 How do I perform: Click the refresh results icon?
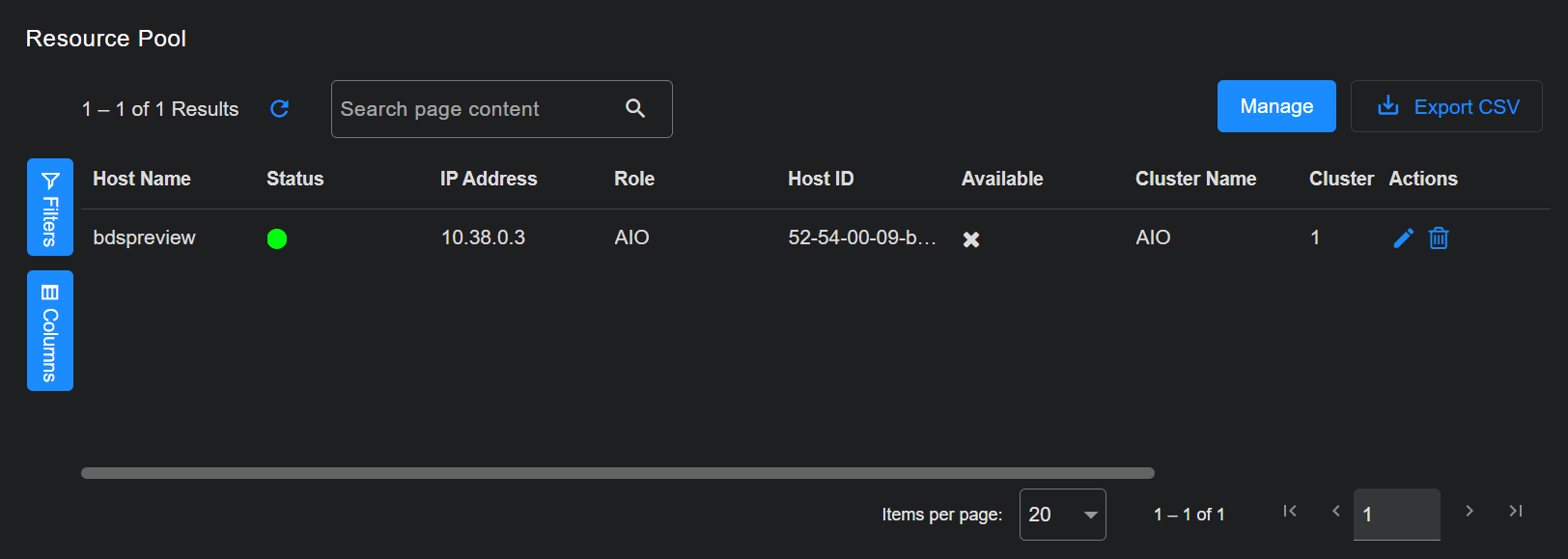point(279,109)
